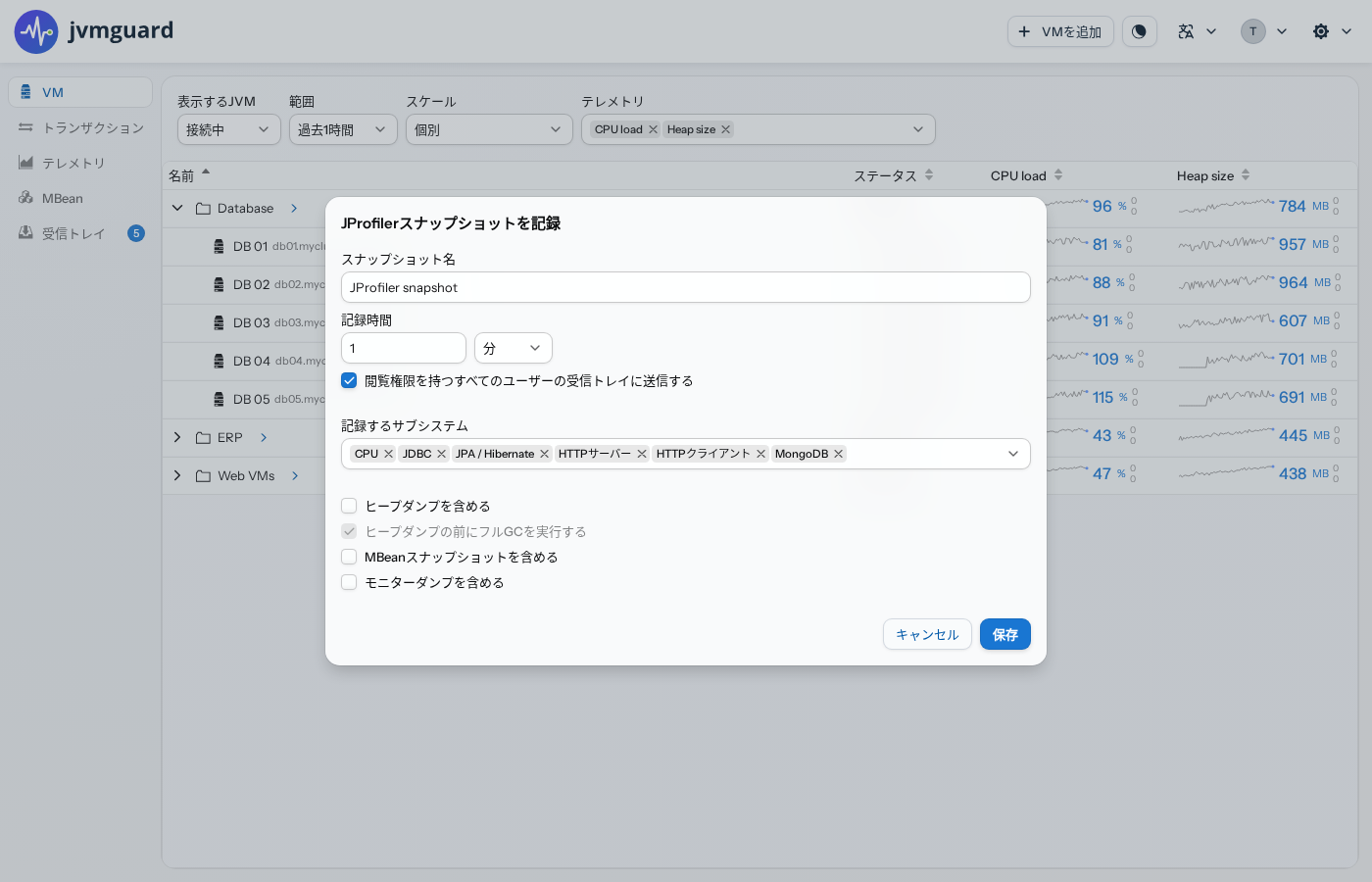Click the 記録時間 number field
This screenshot has height=882, width=1372.
[404, 348]
